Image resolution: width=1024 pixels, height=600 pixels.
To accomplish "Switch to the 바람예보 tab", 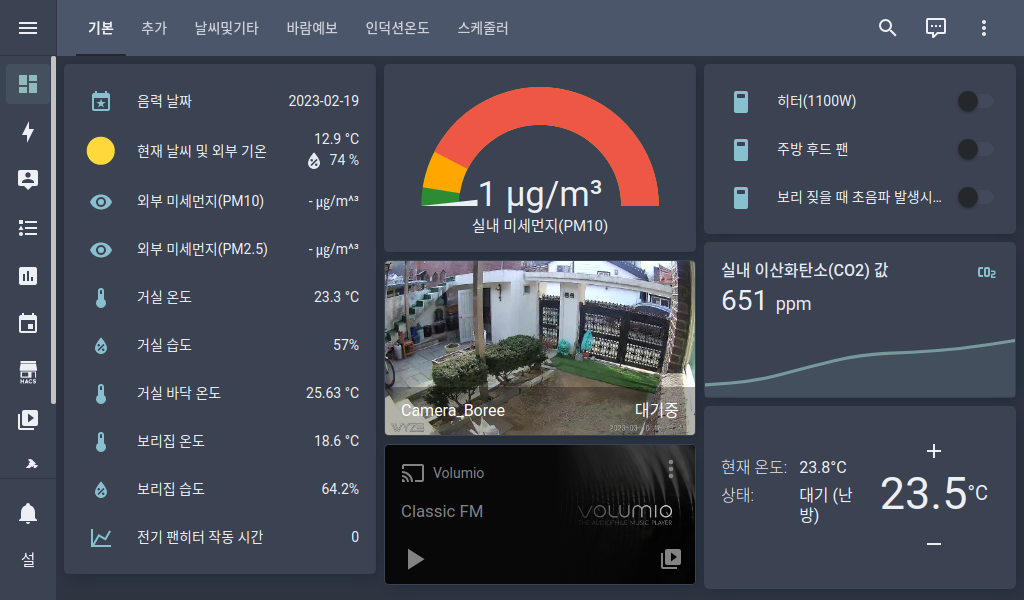I will pyautogui.click(x=312, y=28).
